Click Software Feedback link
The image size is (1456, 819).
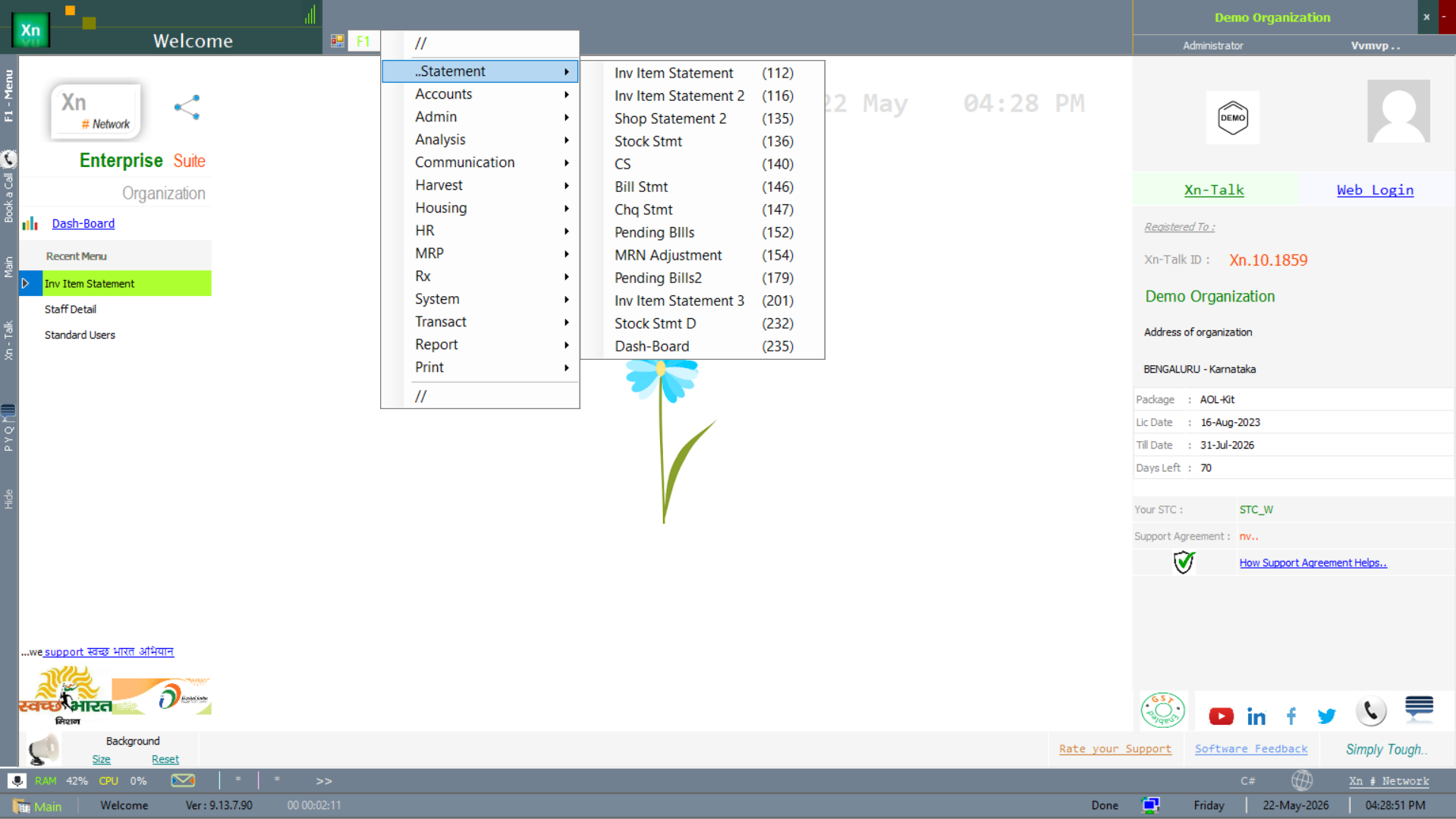coord(1251,748)
